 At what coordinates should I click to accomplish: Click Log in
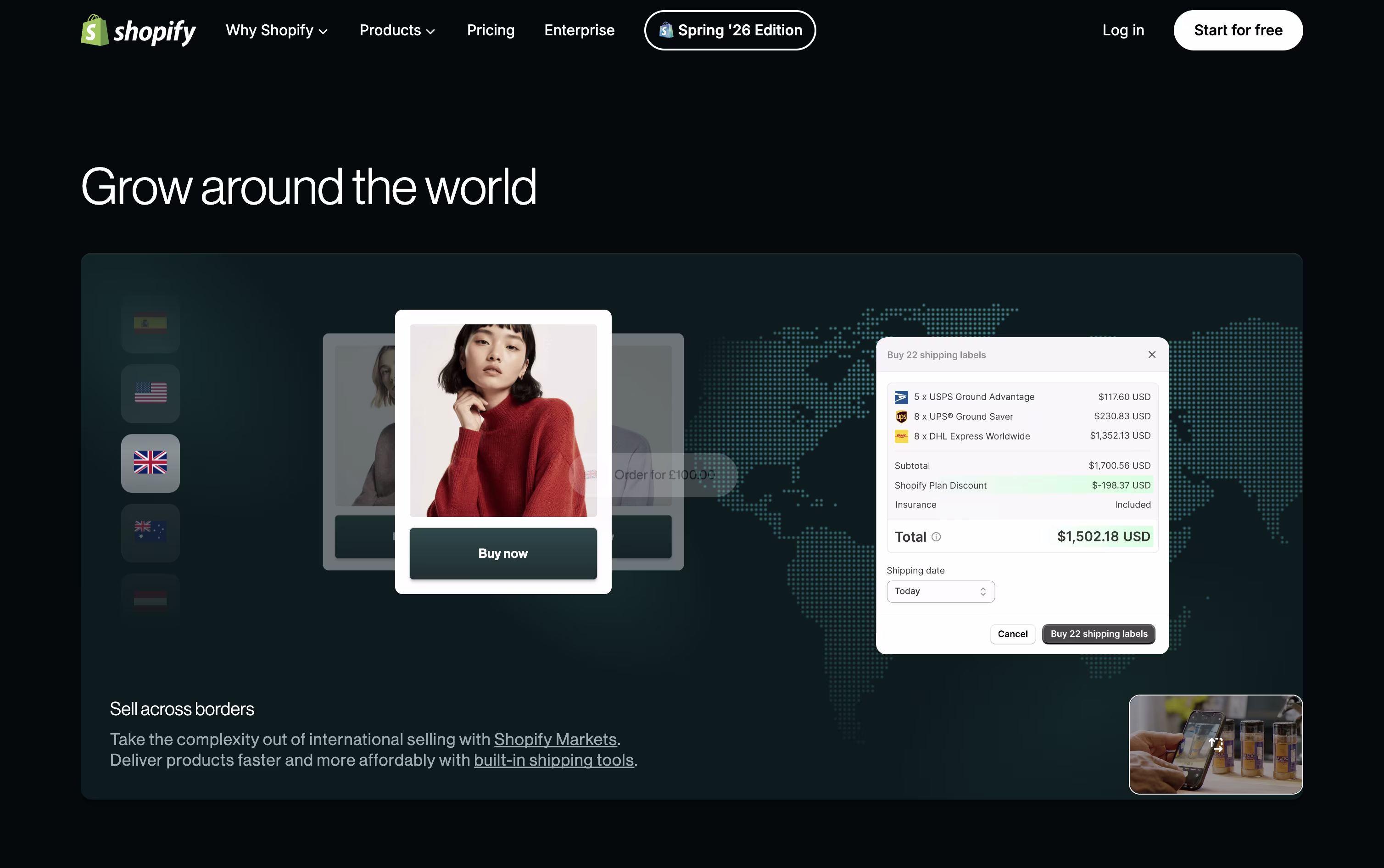[x=1123, y=30]
